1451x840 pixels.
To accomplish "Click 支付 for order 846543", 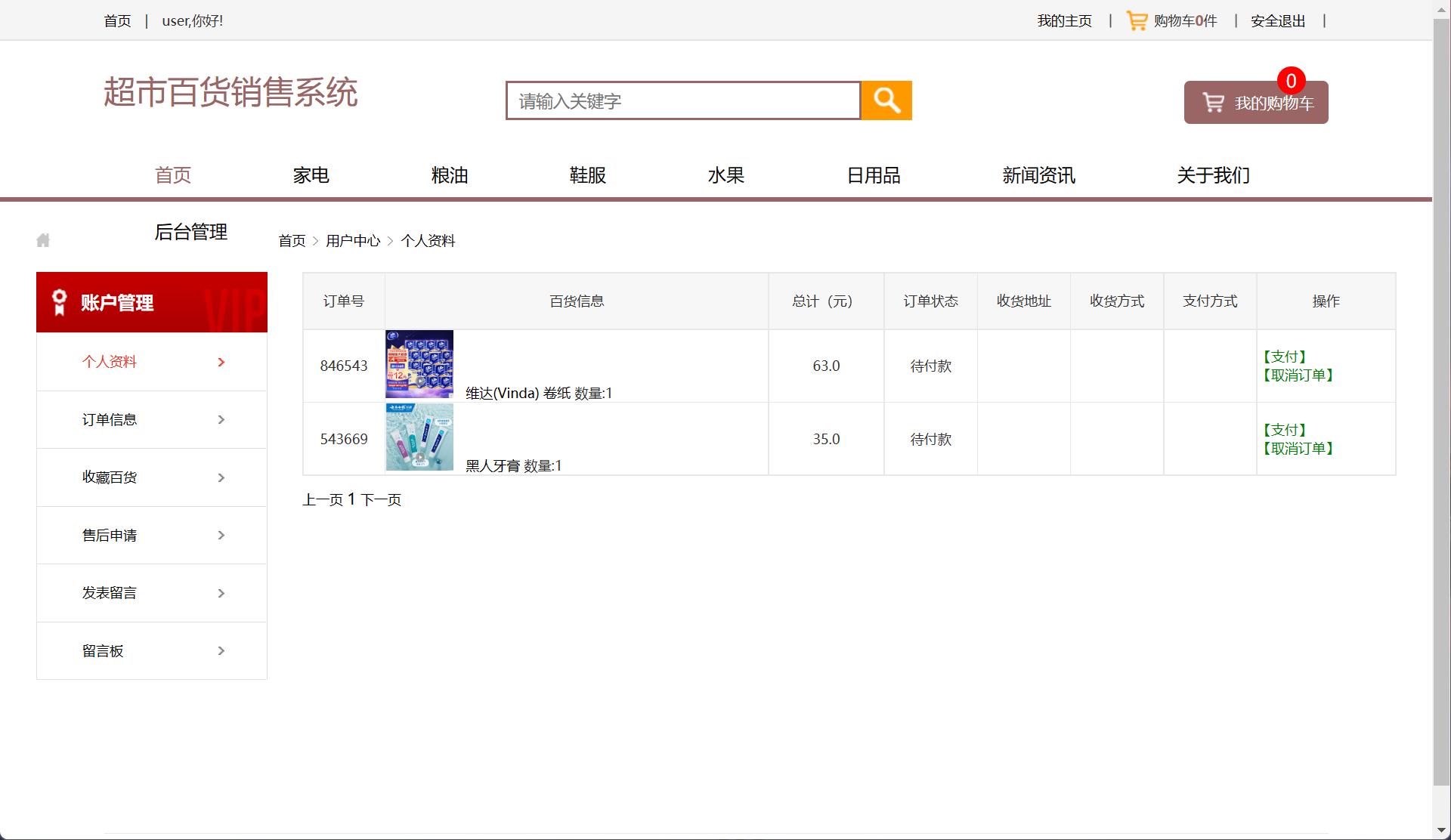I will point(1285,356).
